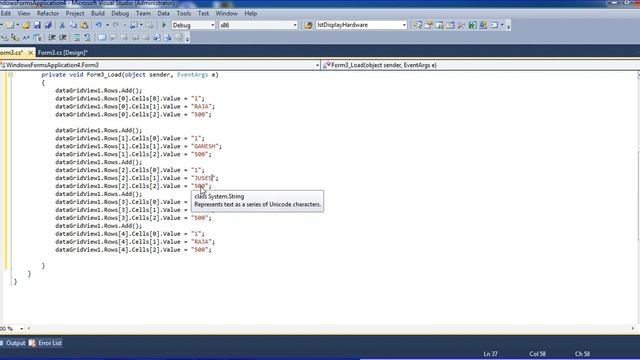Click the New Project toolbar icon
The height and width of the screenshot is (360, 640).
9,25
